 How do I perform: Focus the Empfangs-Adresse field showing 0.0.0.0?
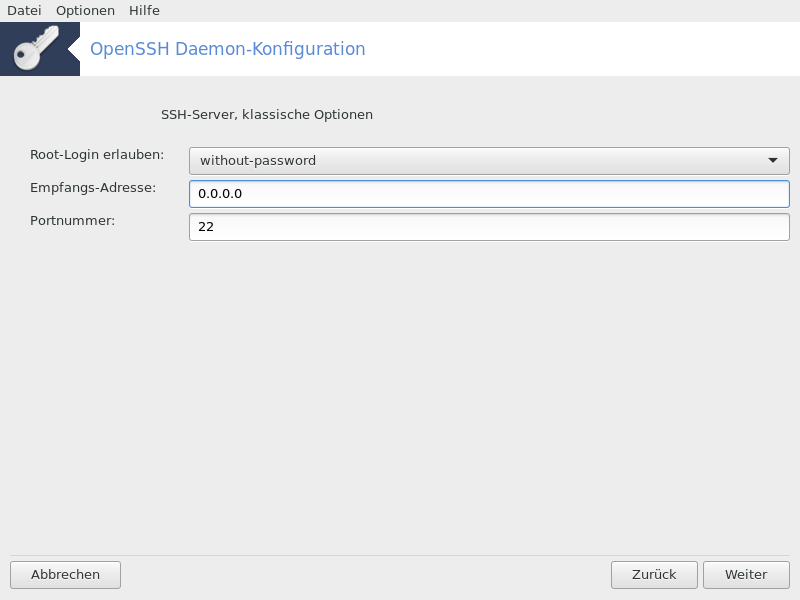click(489, 194)
